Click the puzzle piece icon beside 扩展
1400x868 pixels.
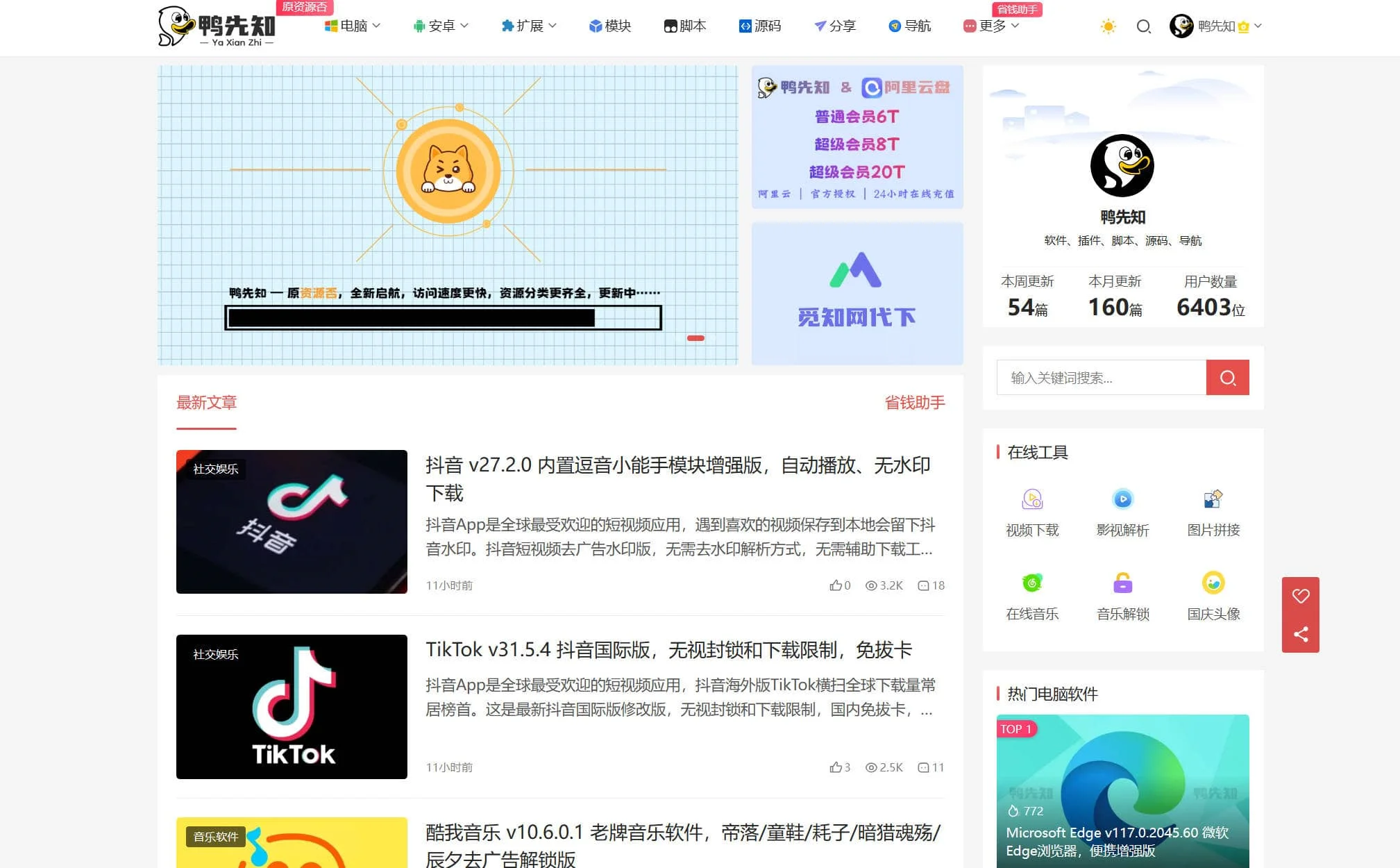(507, 26)
